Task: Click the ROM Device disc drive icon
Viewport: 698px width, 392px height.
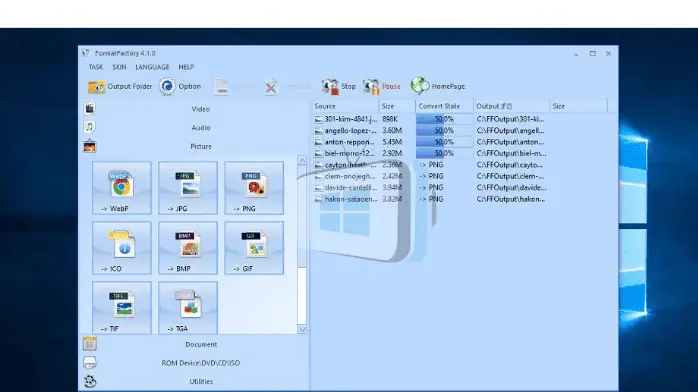Action: [x=89, y=363]
